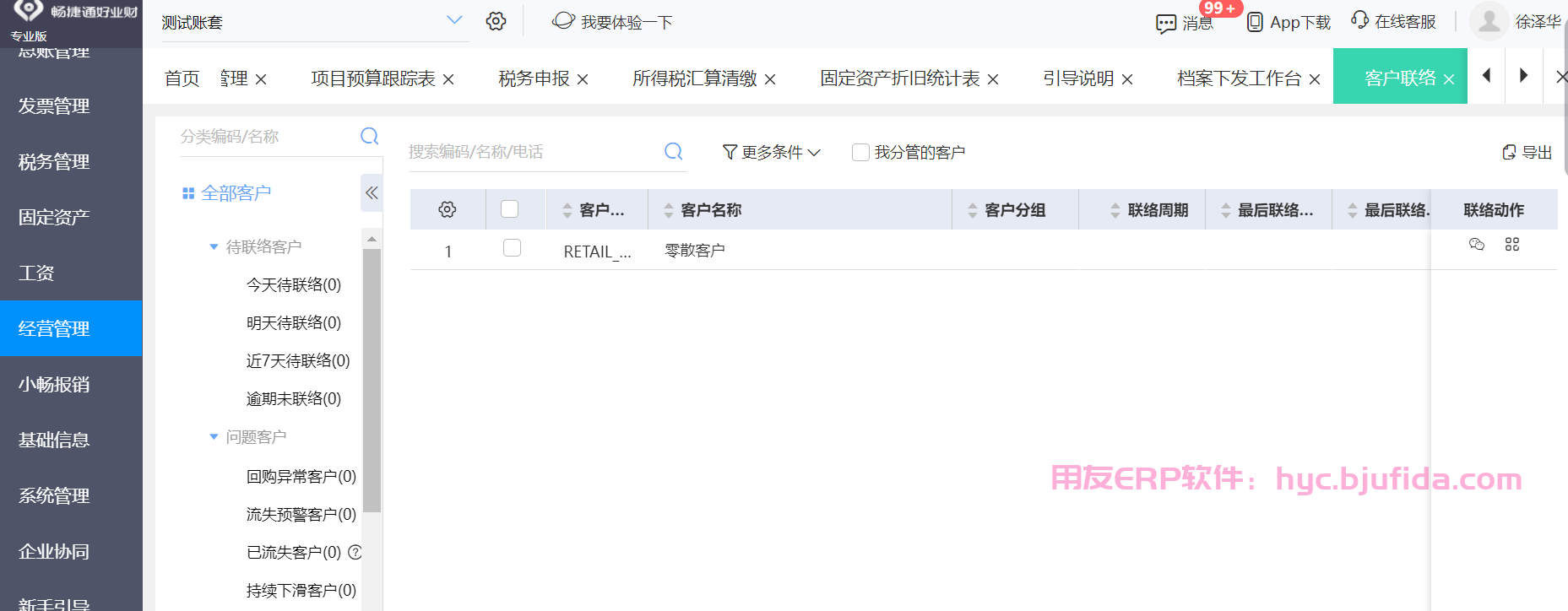Collapse category panel with double-arrow icon
The width and height of the screenshot is (1568, 611).
pyautogui.click(x=372, y=193)
